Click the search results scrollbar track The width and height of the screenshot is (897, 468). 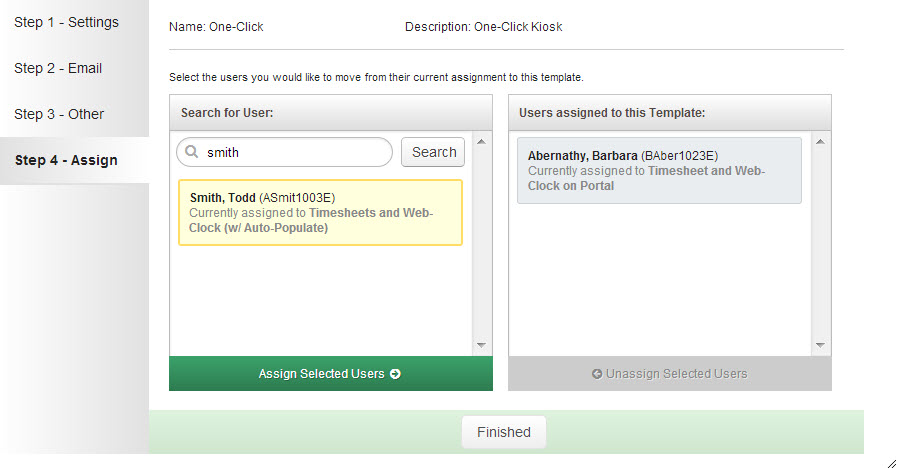(481, 243)
